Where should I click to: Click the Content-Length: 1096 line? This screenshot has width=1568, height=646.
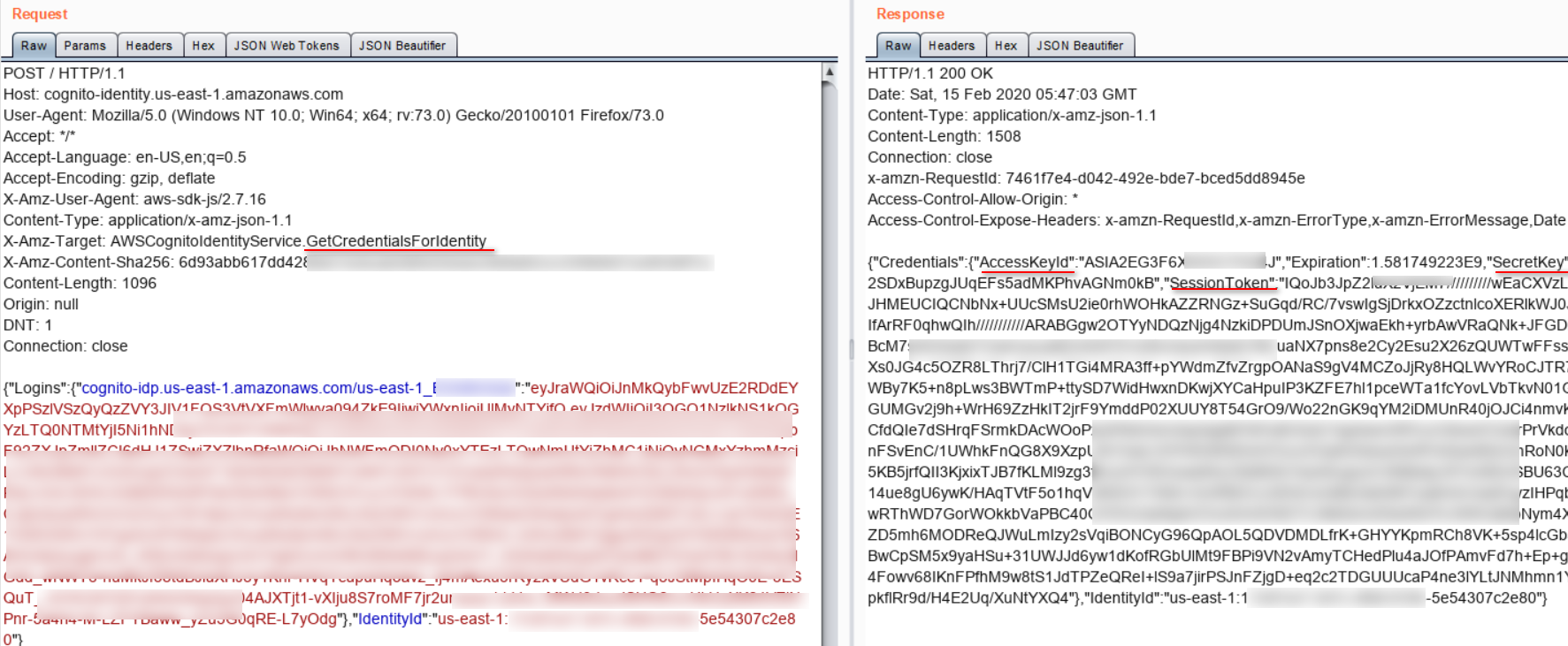[80, 284]
